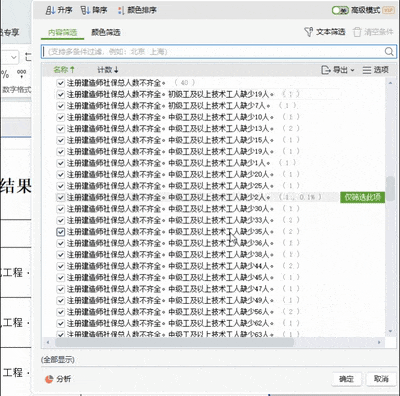Click the options (选项) list icon
Screen dimensions: 400x396
[367, 70]
